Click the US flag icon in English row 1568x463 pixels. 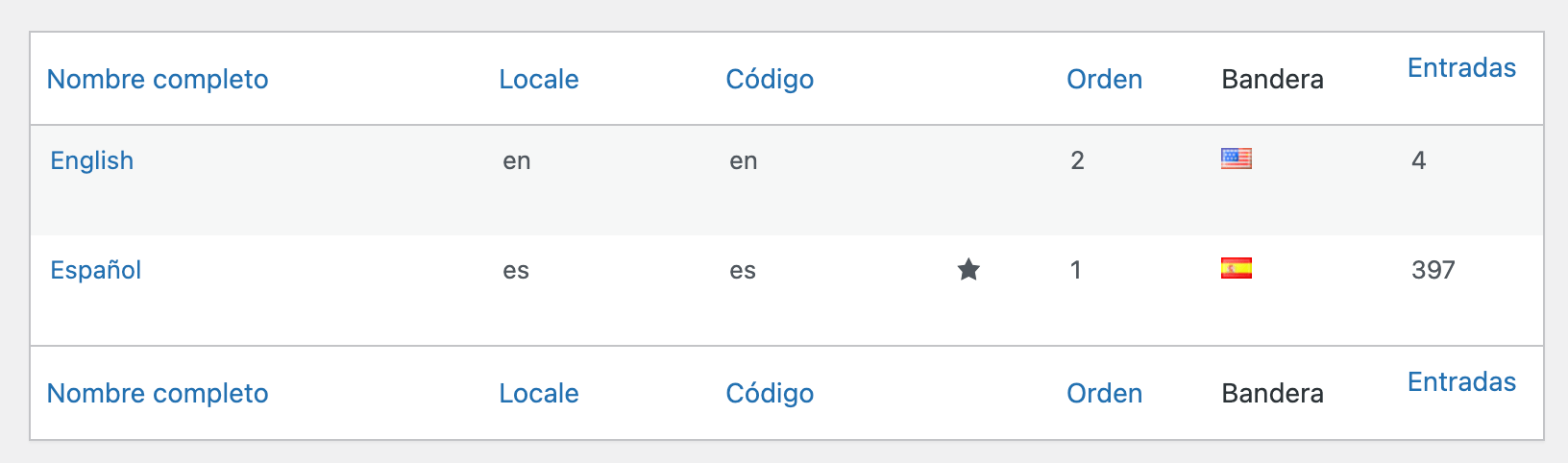point(1237,158)
